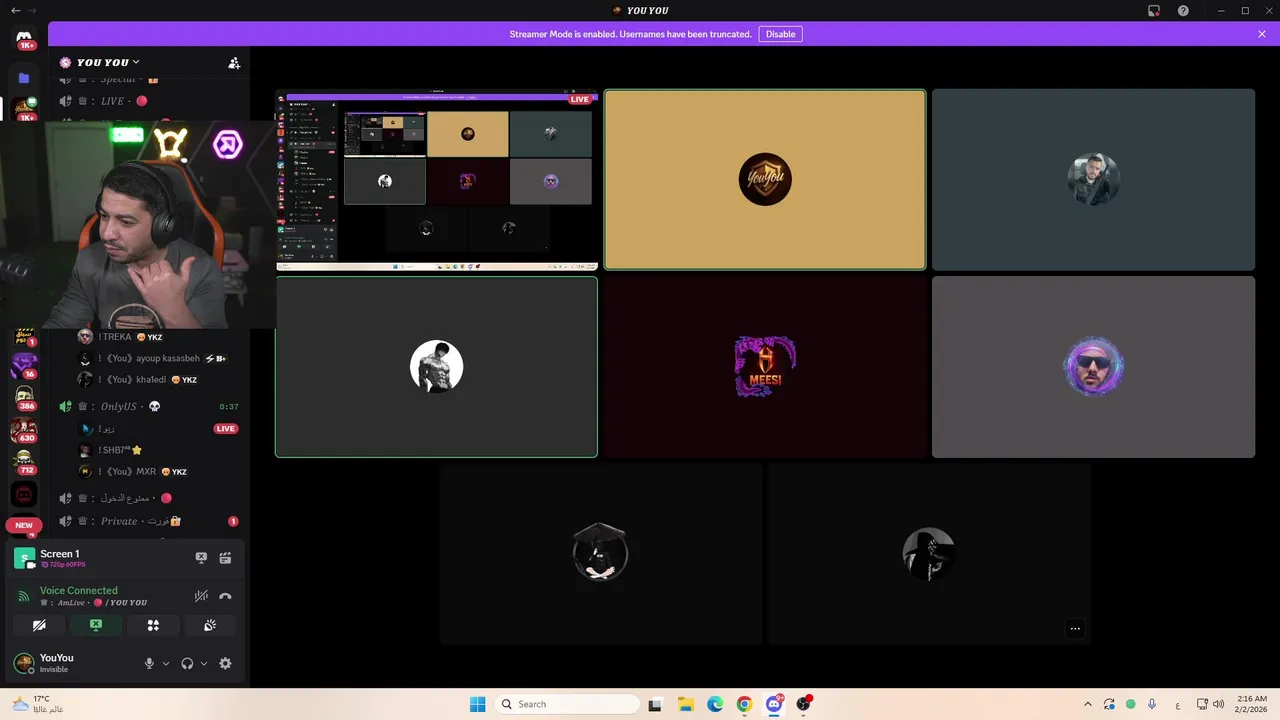Open the YouYou user avatar status menu
This screenshot has height=720, width=1280.
point(24,663)
